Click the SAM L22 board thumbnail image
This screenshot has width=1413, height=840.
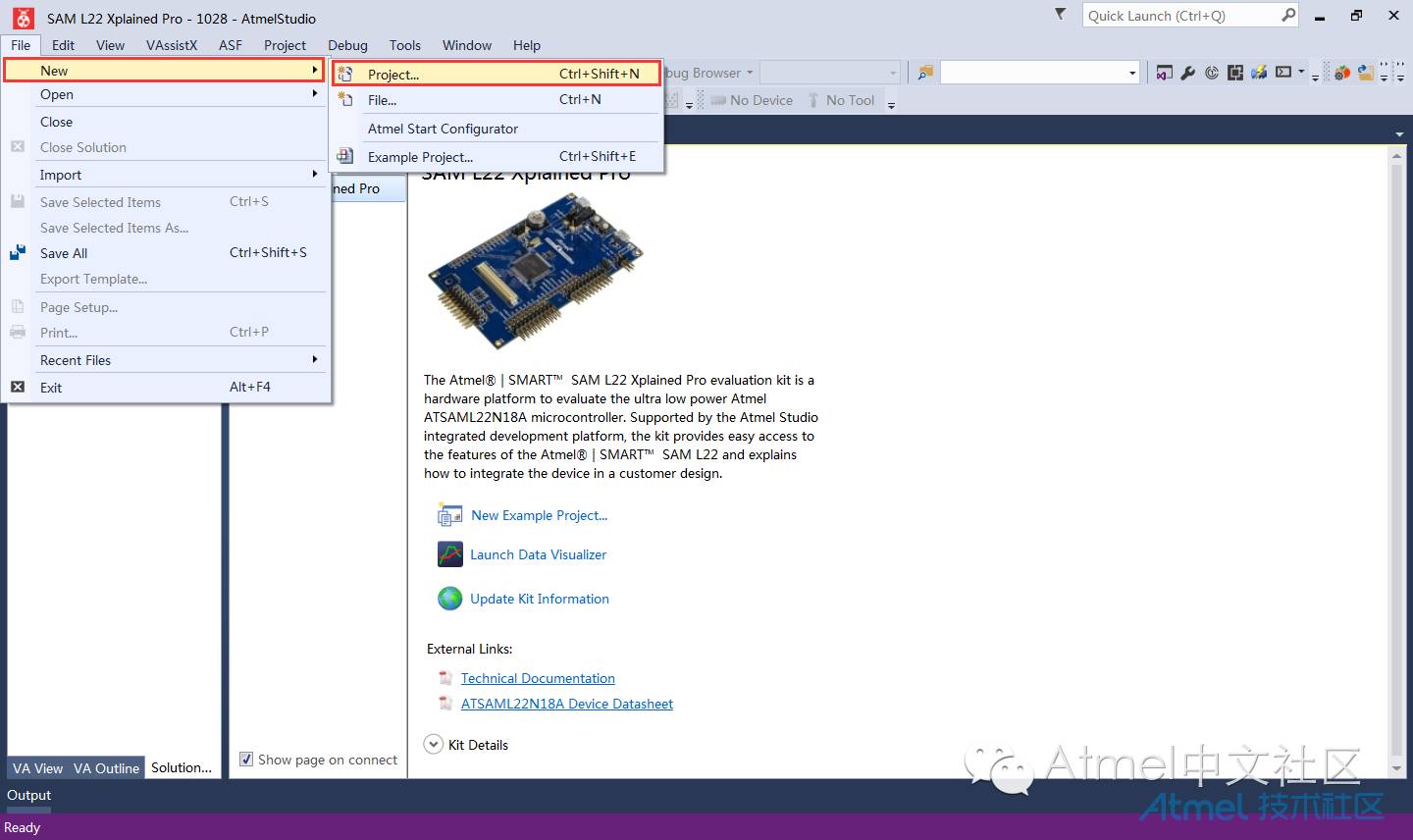[x=538, y=273]
